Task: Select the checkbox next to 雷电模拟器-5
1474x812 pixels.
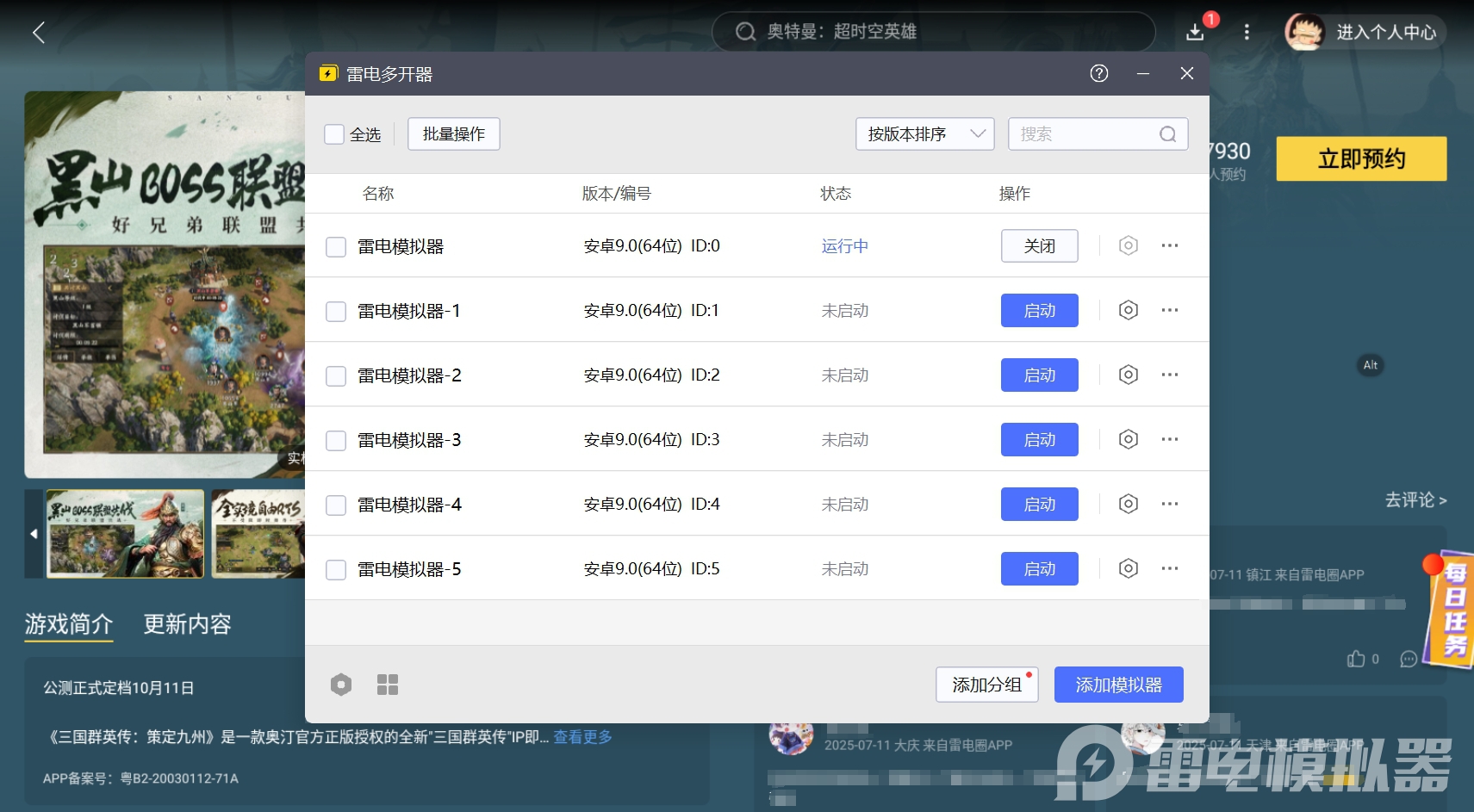Action: [335, 569]
